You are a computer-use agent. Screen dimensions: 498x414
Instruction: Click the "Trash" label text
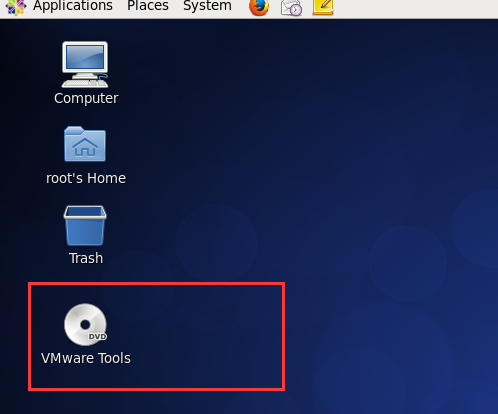pos(86,258)
